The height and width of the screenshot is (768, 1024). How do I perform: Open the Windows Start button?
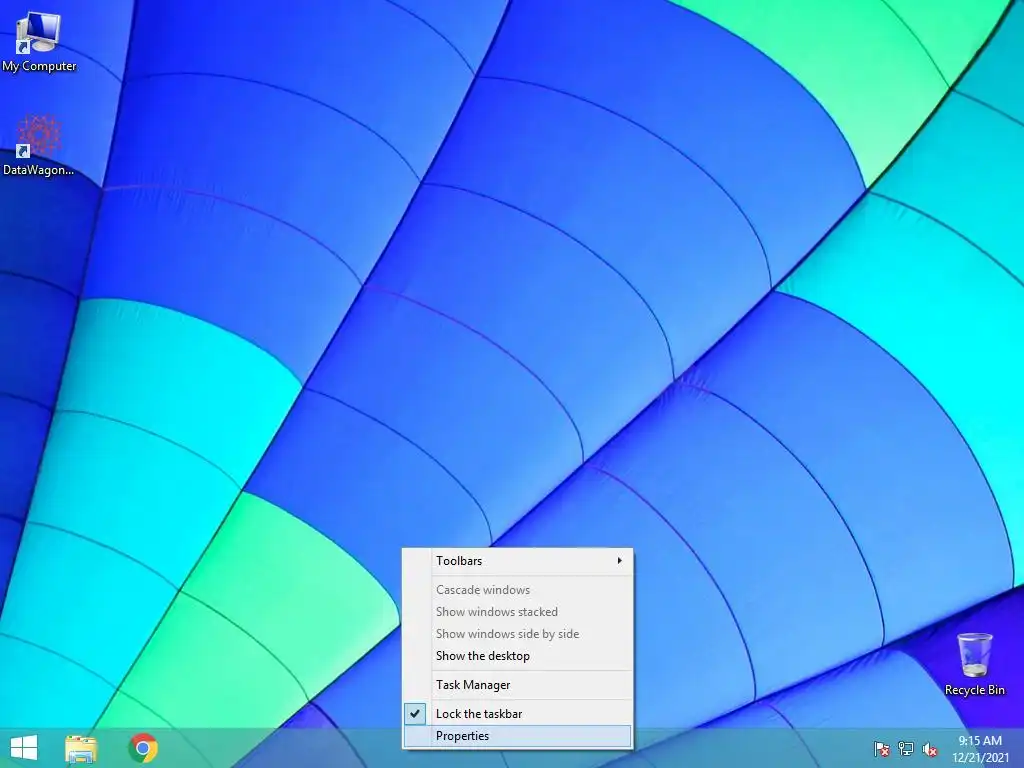24,748
